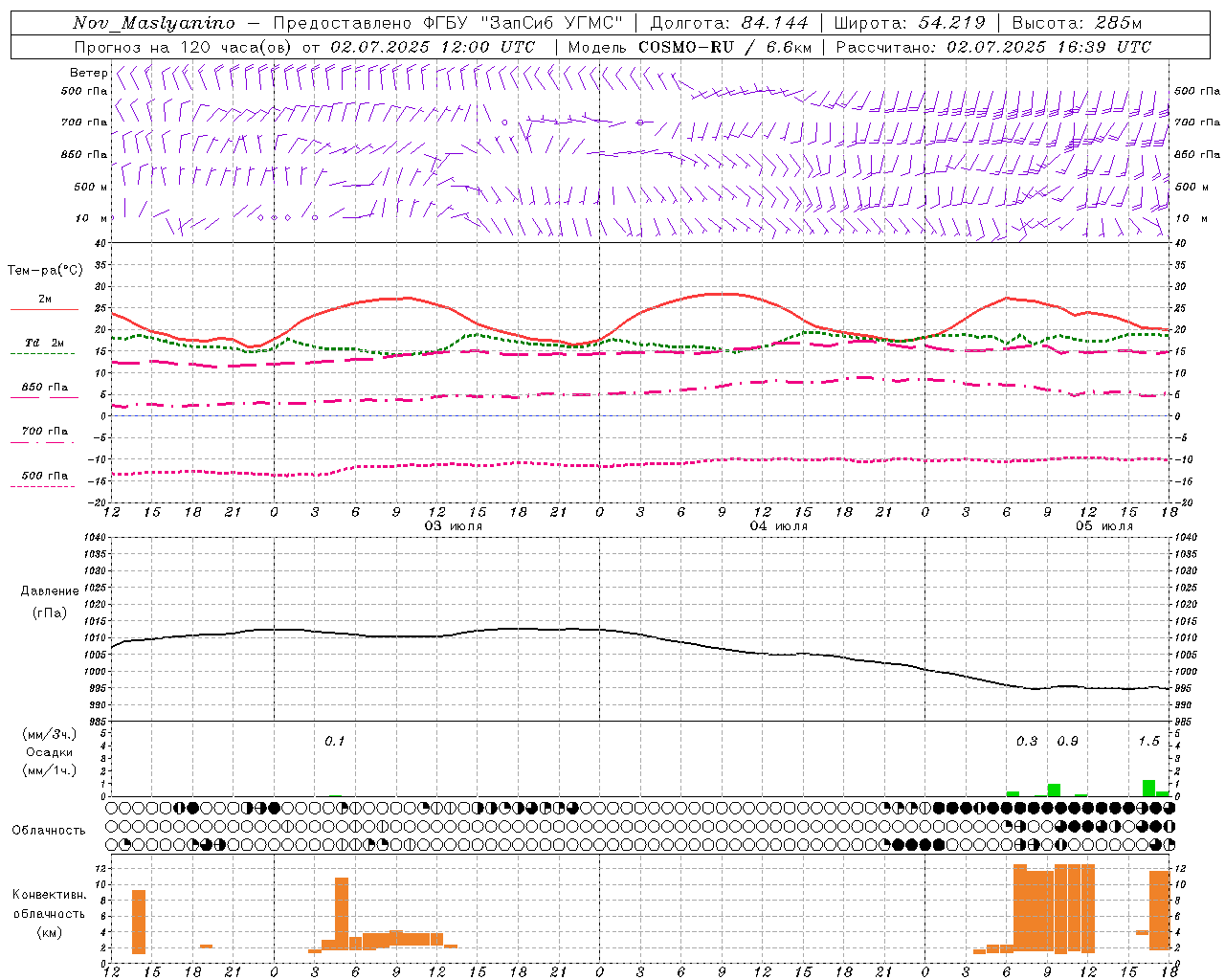Click the '(мм/3ч.)' precipitation unit label
Viewport: 1225px width, 980px height.
[50, 734]
